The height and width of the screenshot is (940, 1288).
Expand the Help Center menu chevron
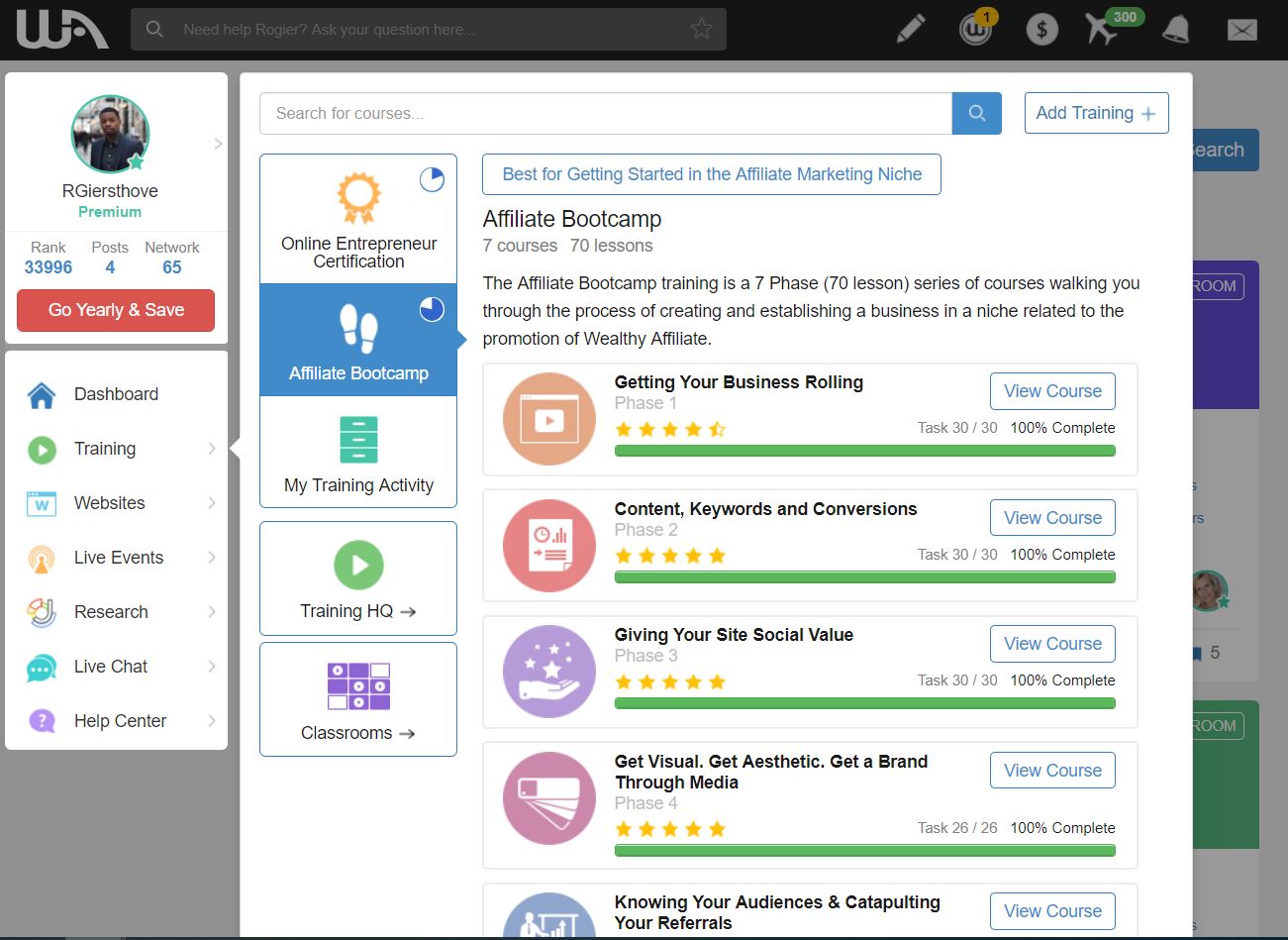(211, 721)
